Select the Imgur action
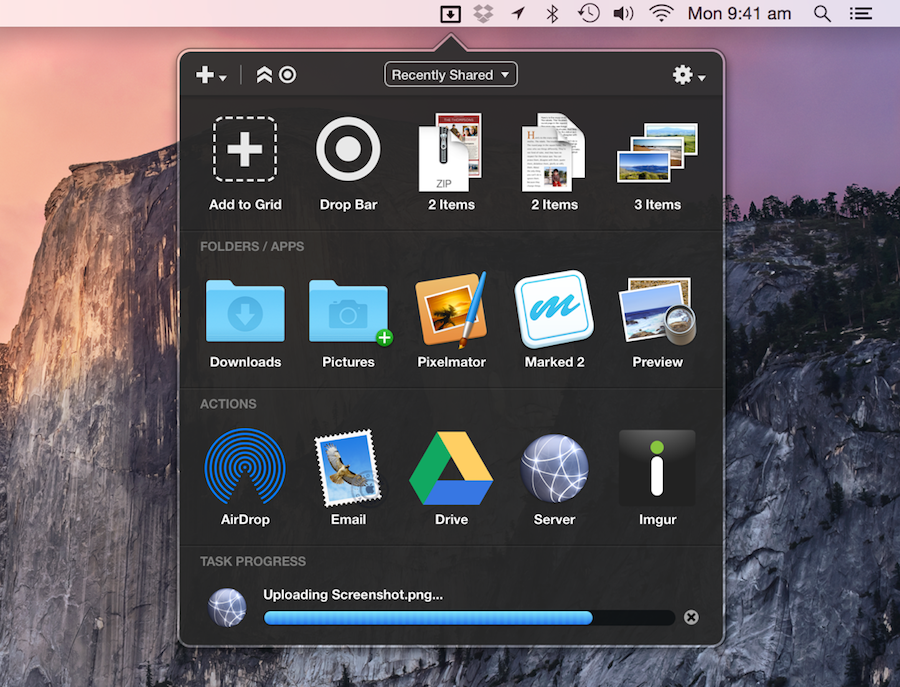The width and height of the screenshot is (900, 687). (657, 468)
